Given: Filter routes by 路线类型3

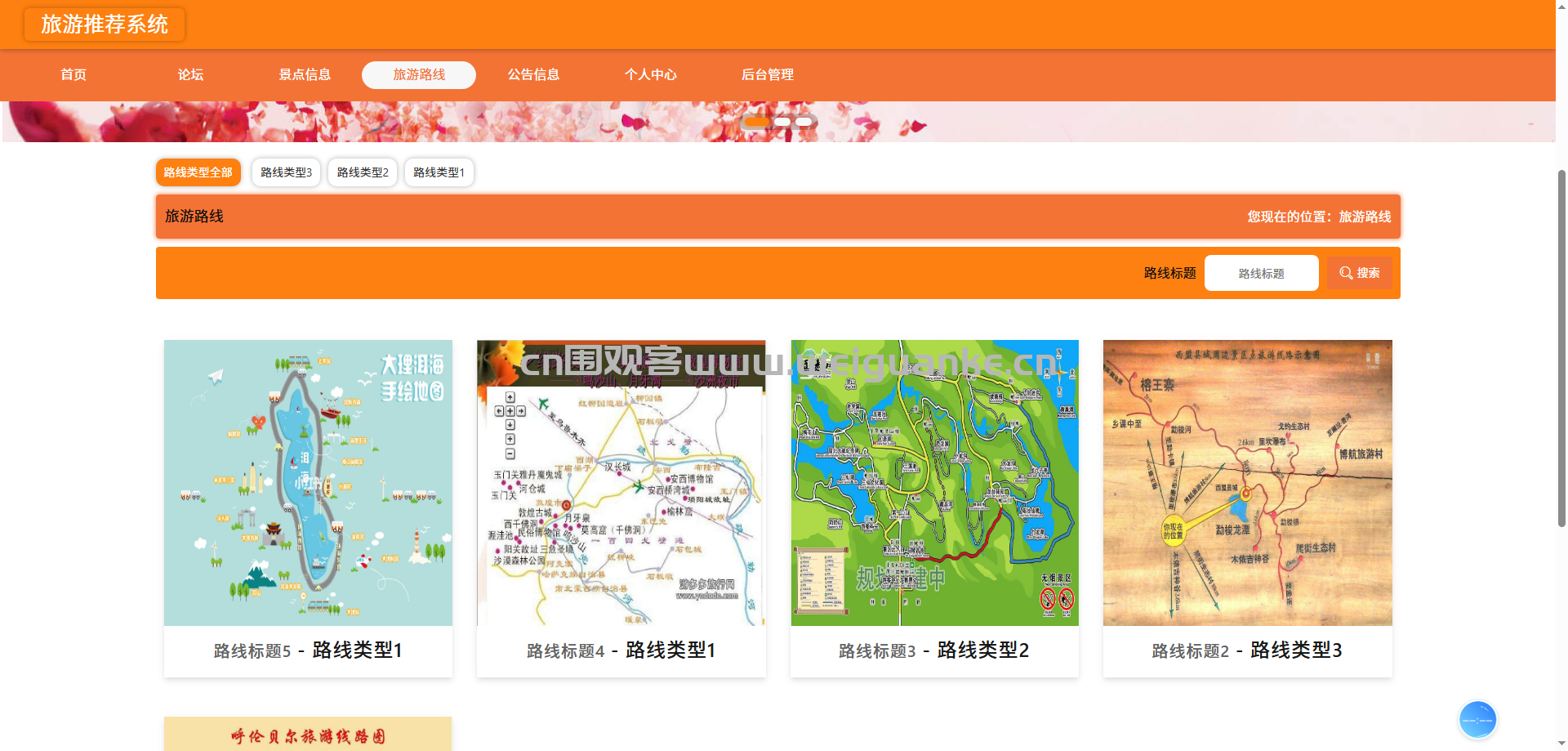Looking at the screenshot, I should [x=286, y=172].
